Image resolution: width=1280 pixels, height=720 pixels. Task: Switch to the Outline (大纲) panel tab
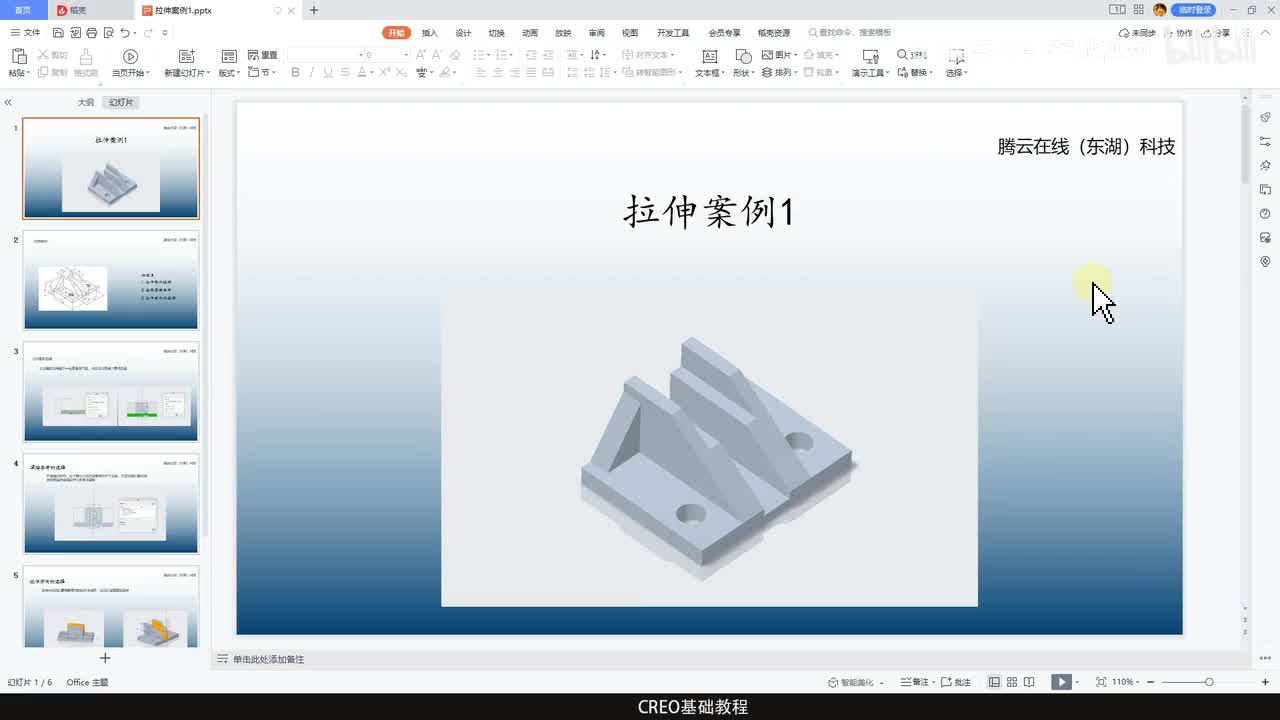[x=86, y=102]
